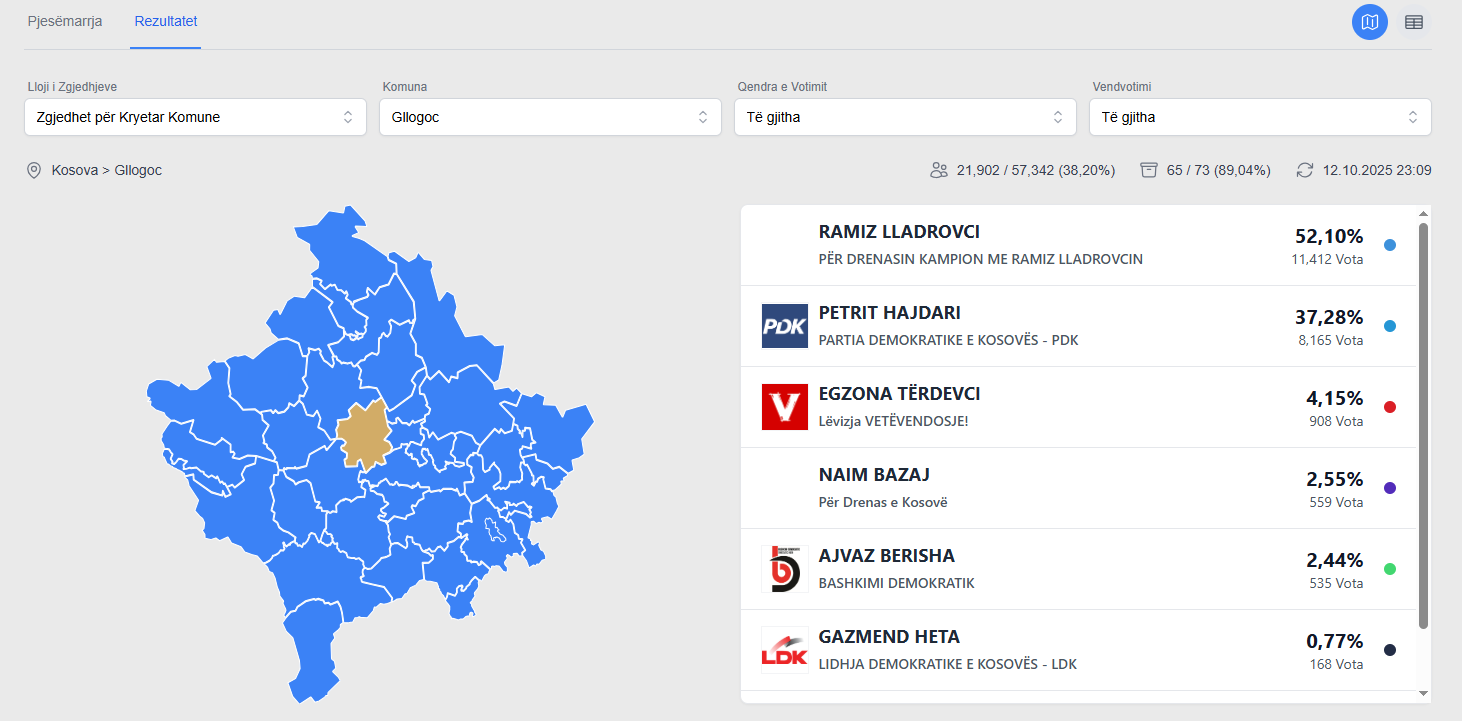Expand the Qendra e Votimit dropdown
The width and height of the screenshot is (1462, 721).
tap(905, 117)
